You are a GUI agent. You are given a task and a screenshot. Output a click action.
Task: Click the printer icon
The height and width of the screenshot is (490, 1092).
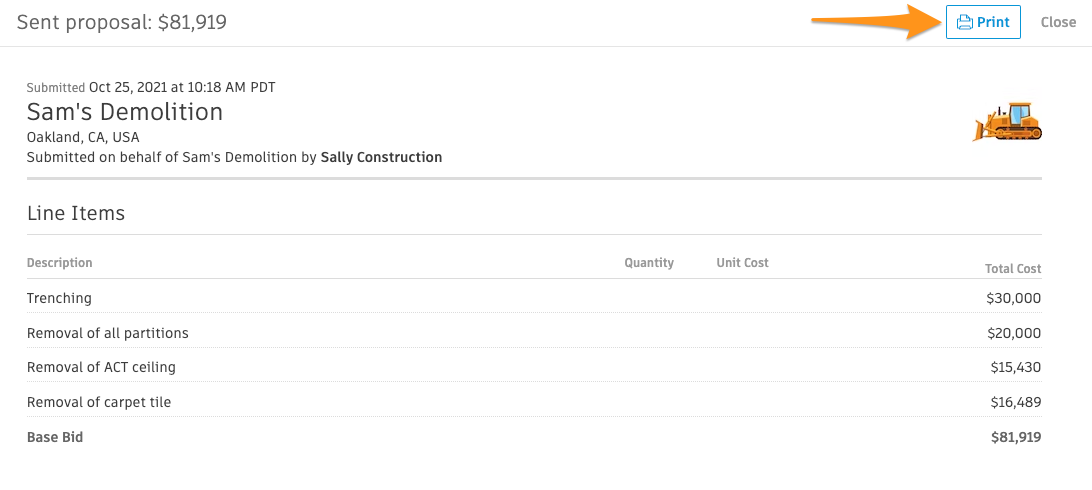[964, 22]
